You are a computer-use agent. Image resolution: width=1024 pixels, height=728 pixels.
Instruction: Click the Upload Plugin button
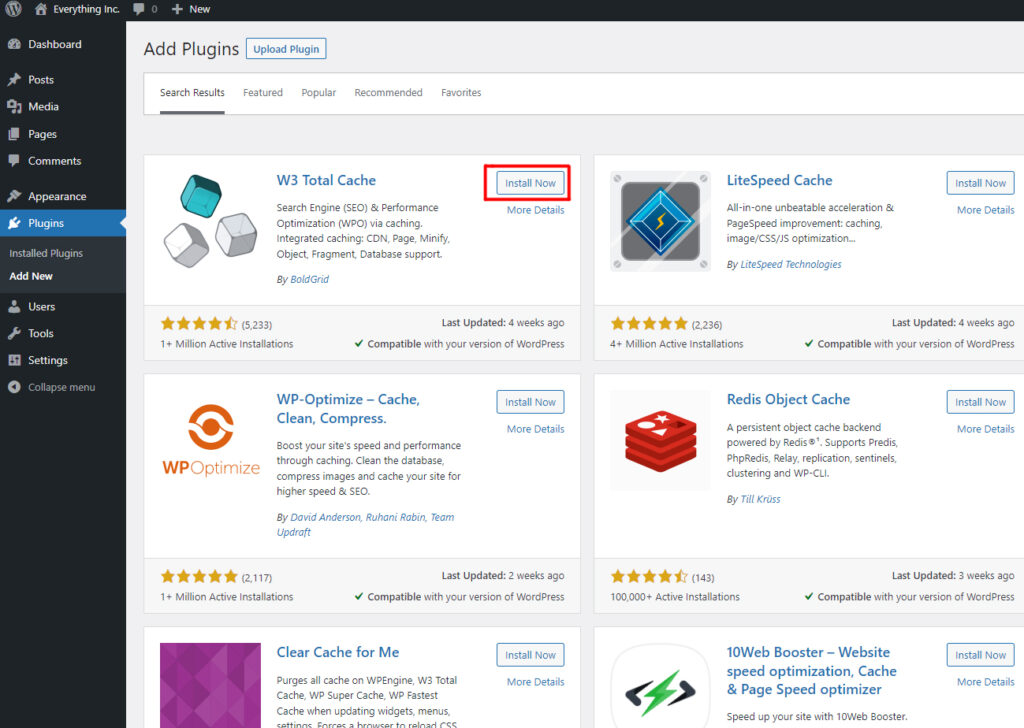pos(286,49)
